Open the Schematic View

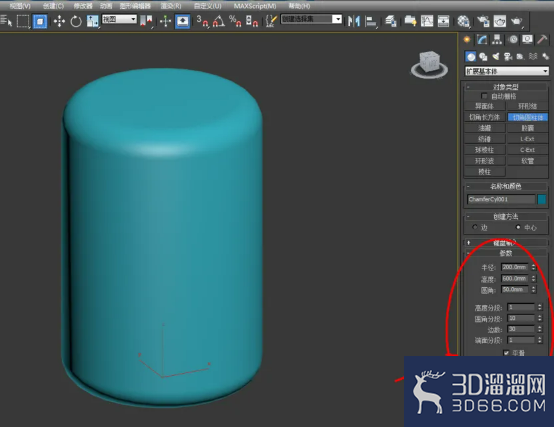443,21
